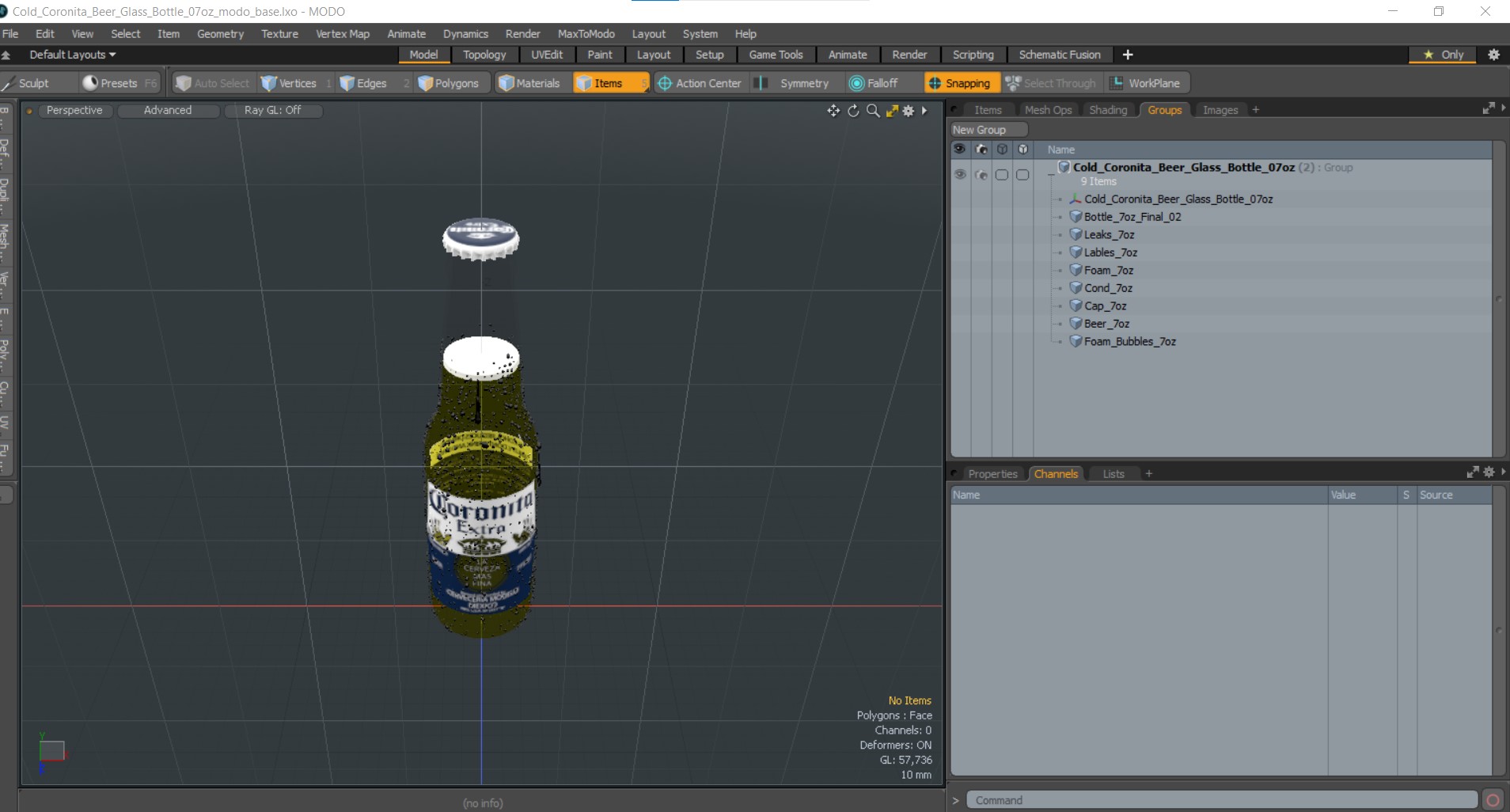Toggle Auto Select mode
This screenshot has height=812, width=1510.
tap(212, 83)
